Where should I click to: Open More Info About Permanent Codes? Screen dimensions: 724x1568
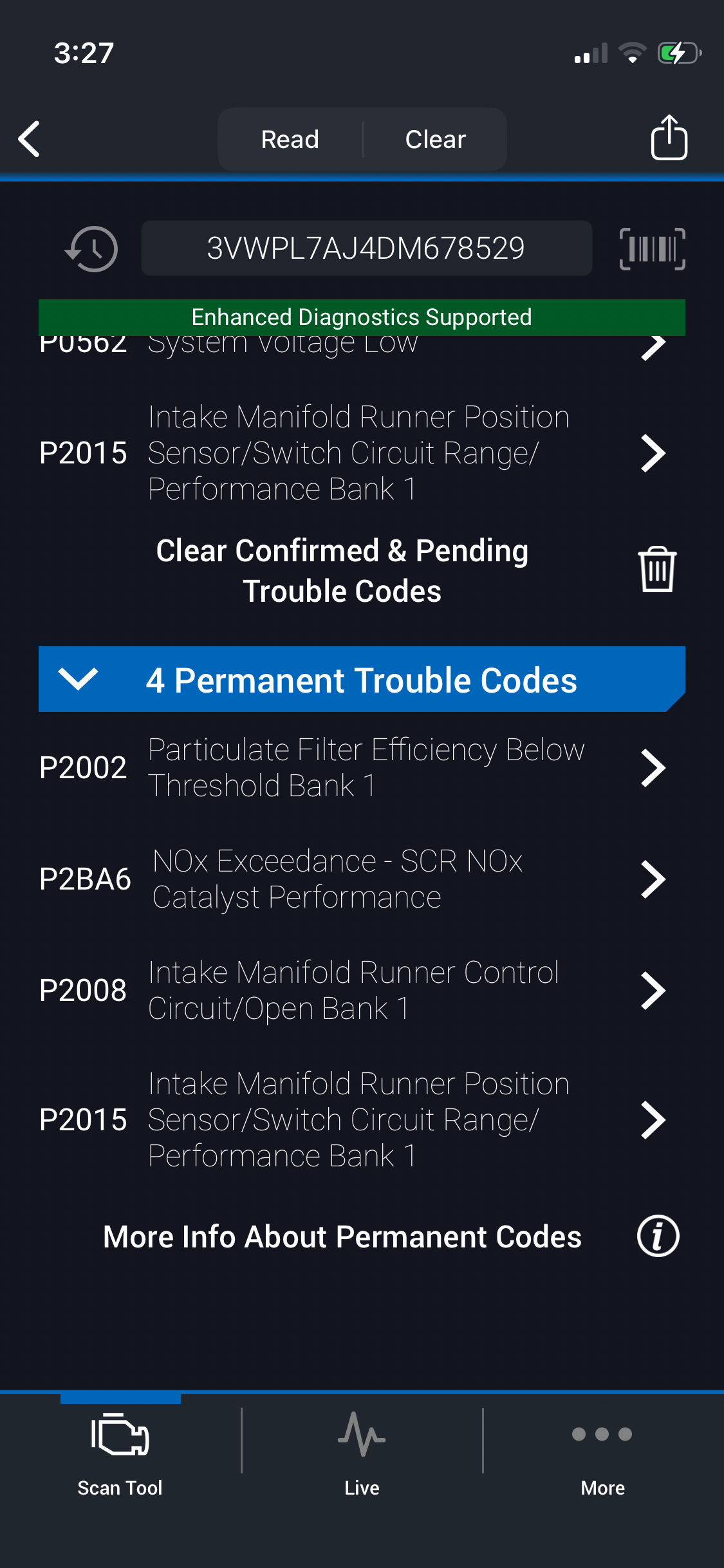point(342,1237)
